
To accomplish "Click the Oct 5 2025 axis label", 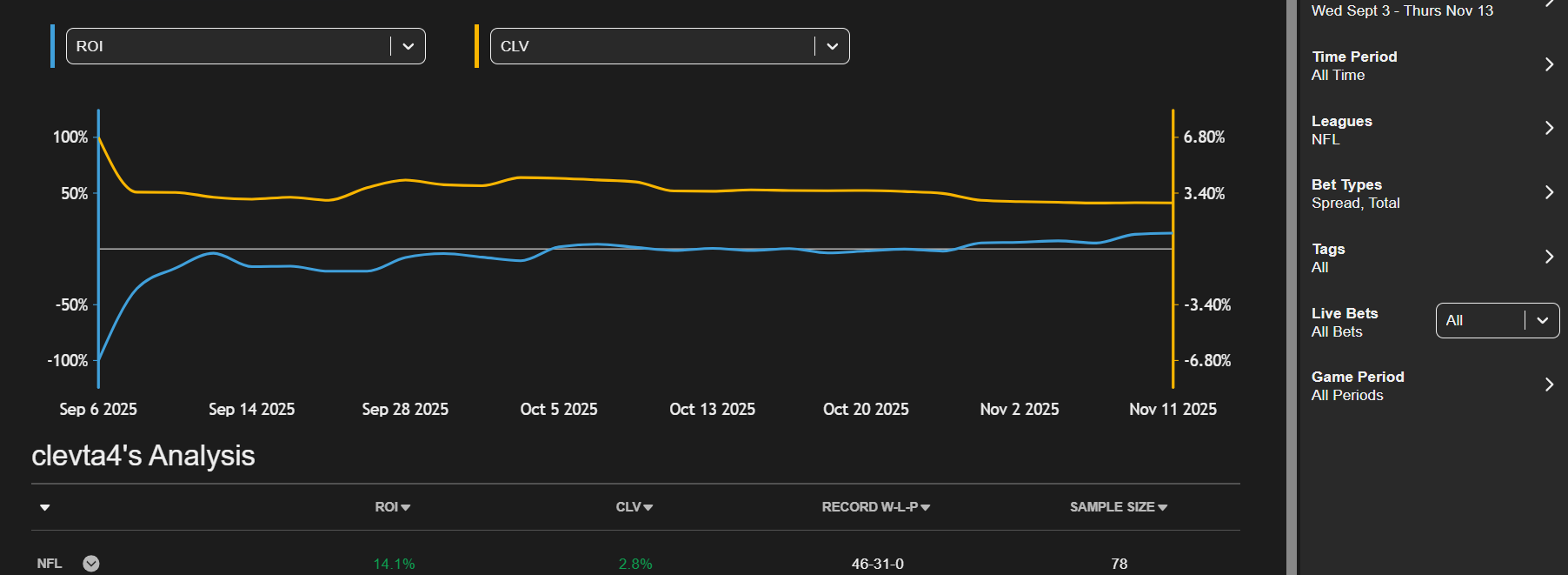I will (x=558, y=409).
